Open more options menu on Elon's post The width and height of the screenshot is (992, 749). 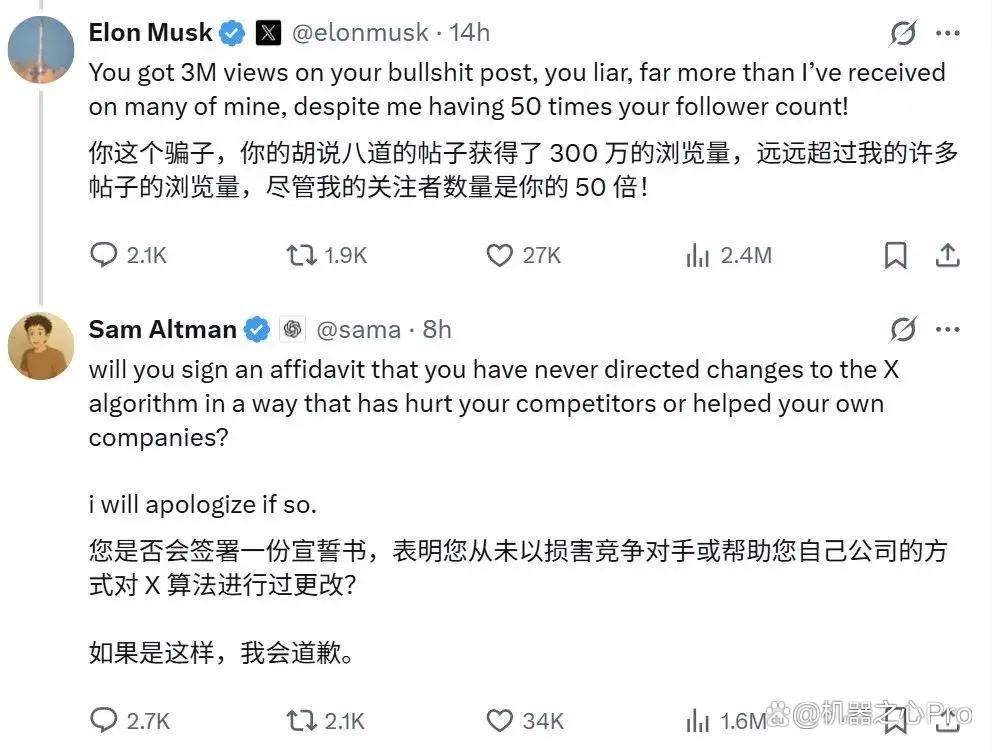coord(947,33)
